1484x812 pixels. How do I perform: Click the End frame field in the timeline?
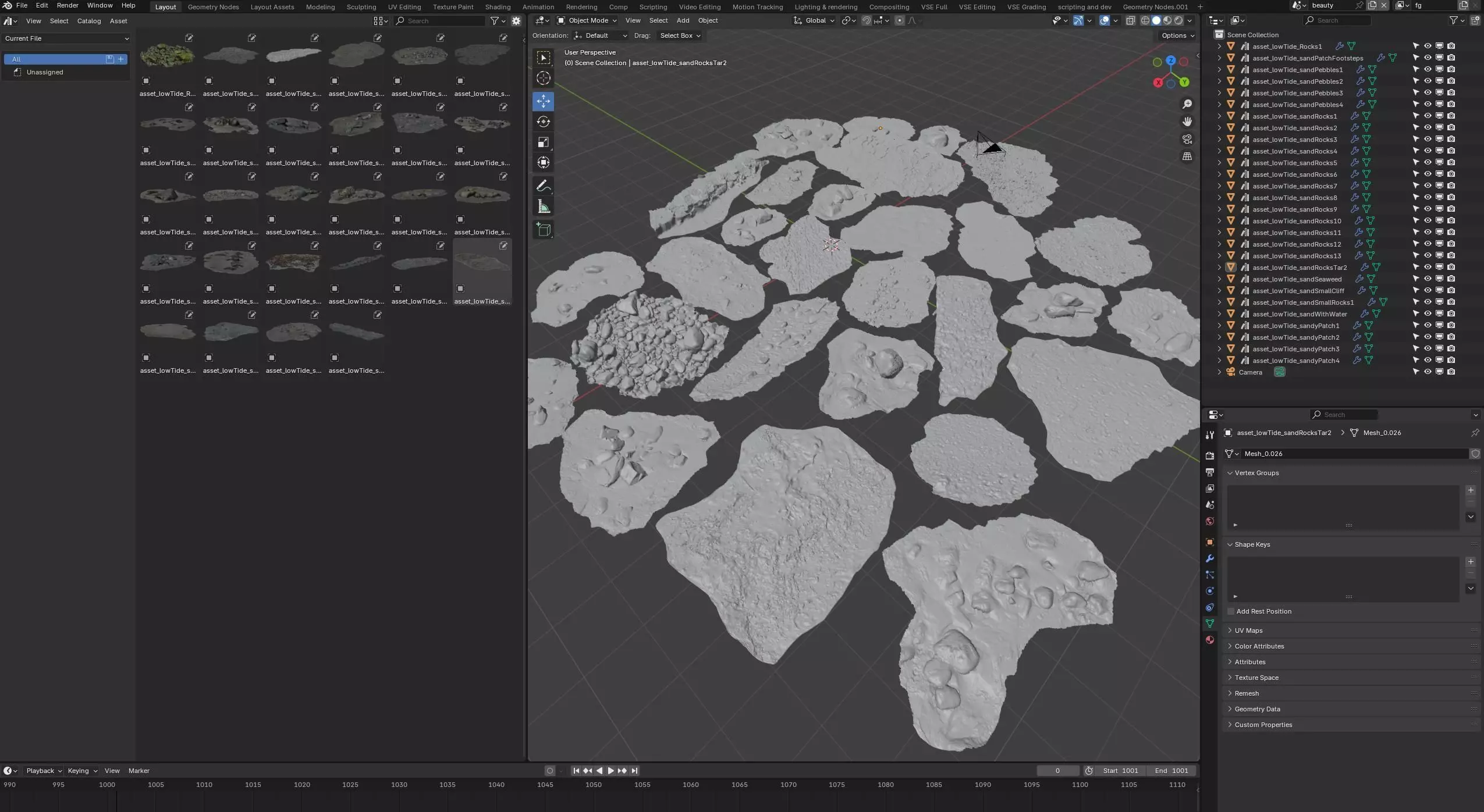1171,771
